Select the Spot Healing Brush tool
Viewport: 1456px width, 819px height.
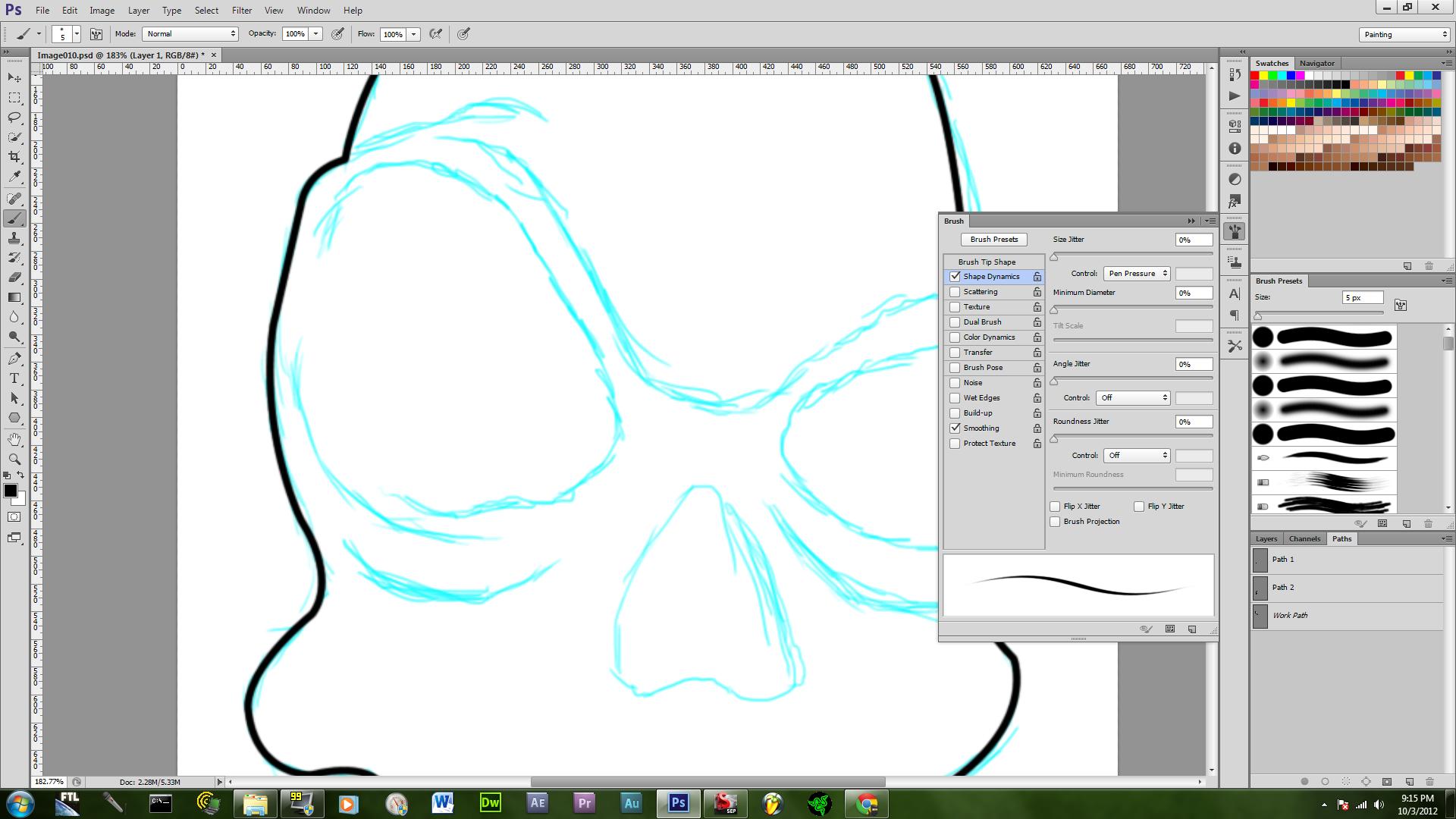point(14,199)
